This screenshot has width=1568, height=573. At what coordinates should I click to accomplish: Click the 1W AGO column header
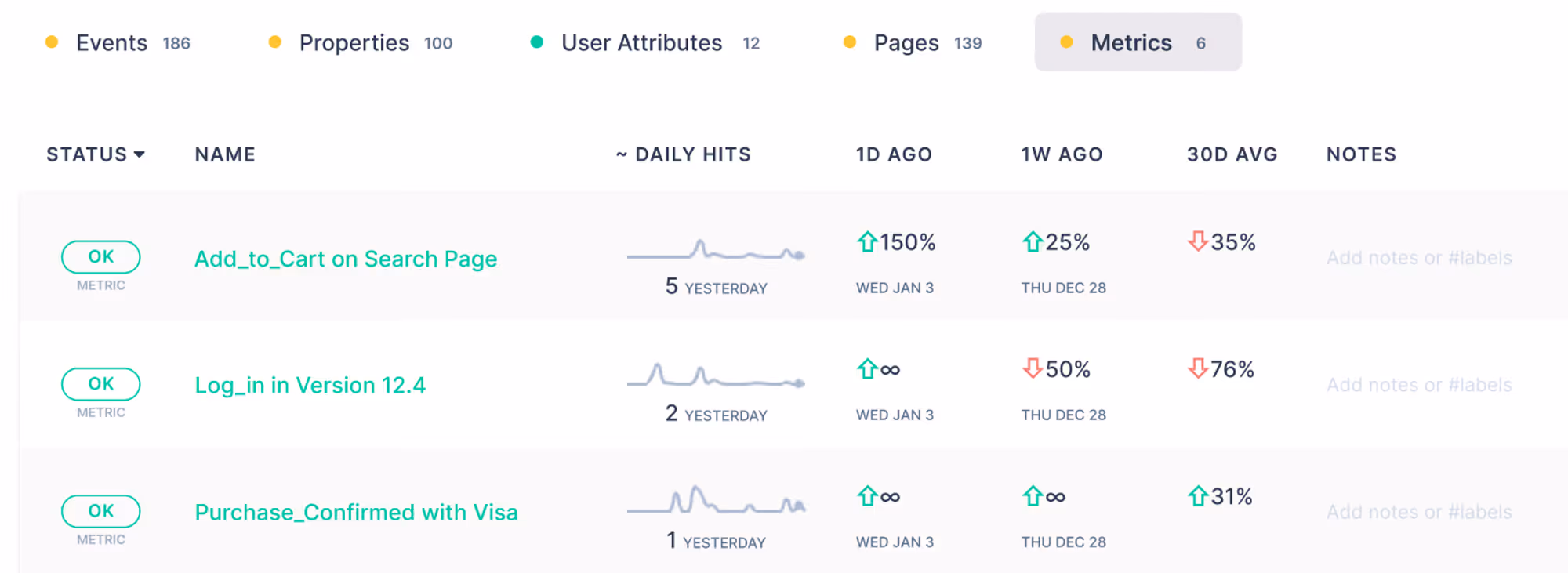(1062, 154)
